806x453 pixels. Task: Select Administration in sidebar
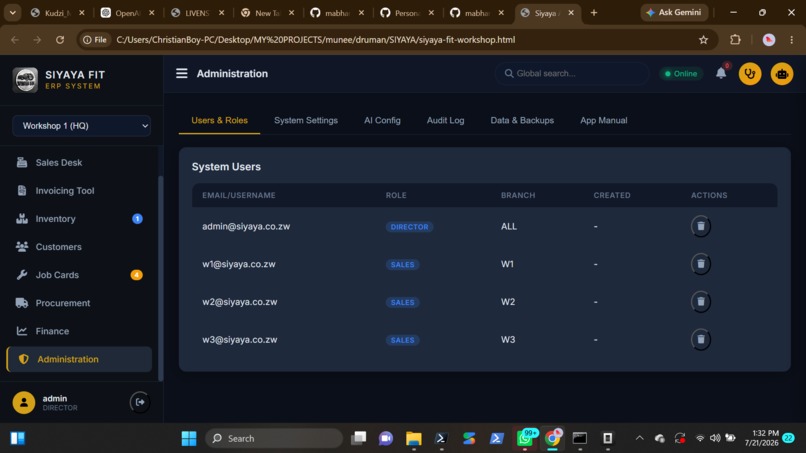80,359
